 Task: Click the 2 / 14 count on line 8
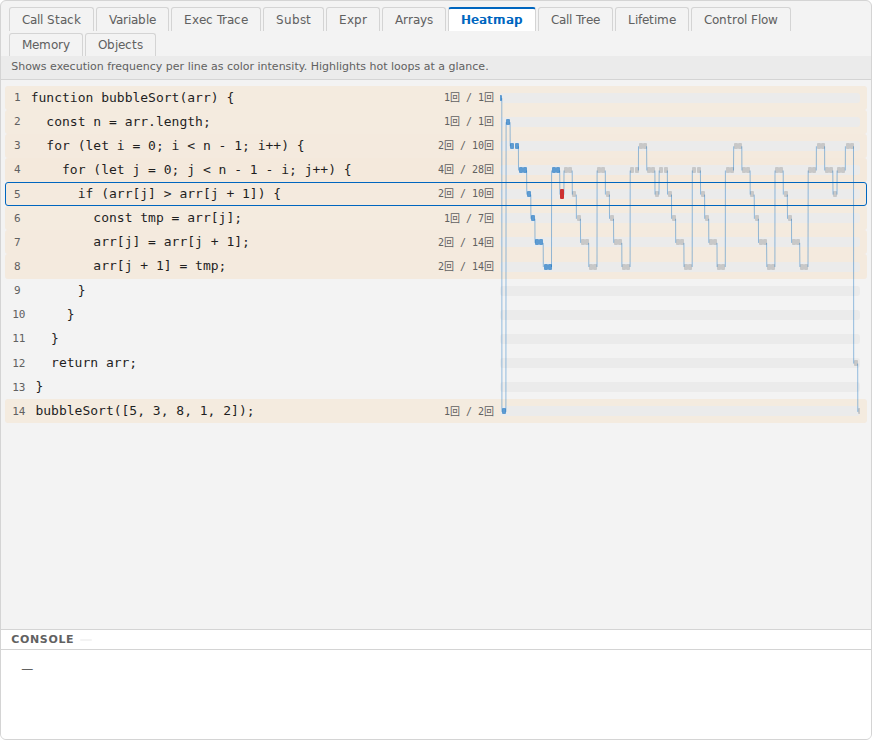465,266
